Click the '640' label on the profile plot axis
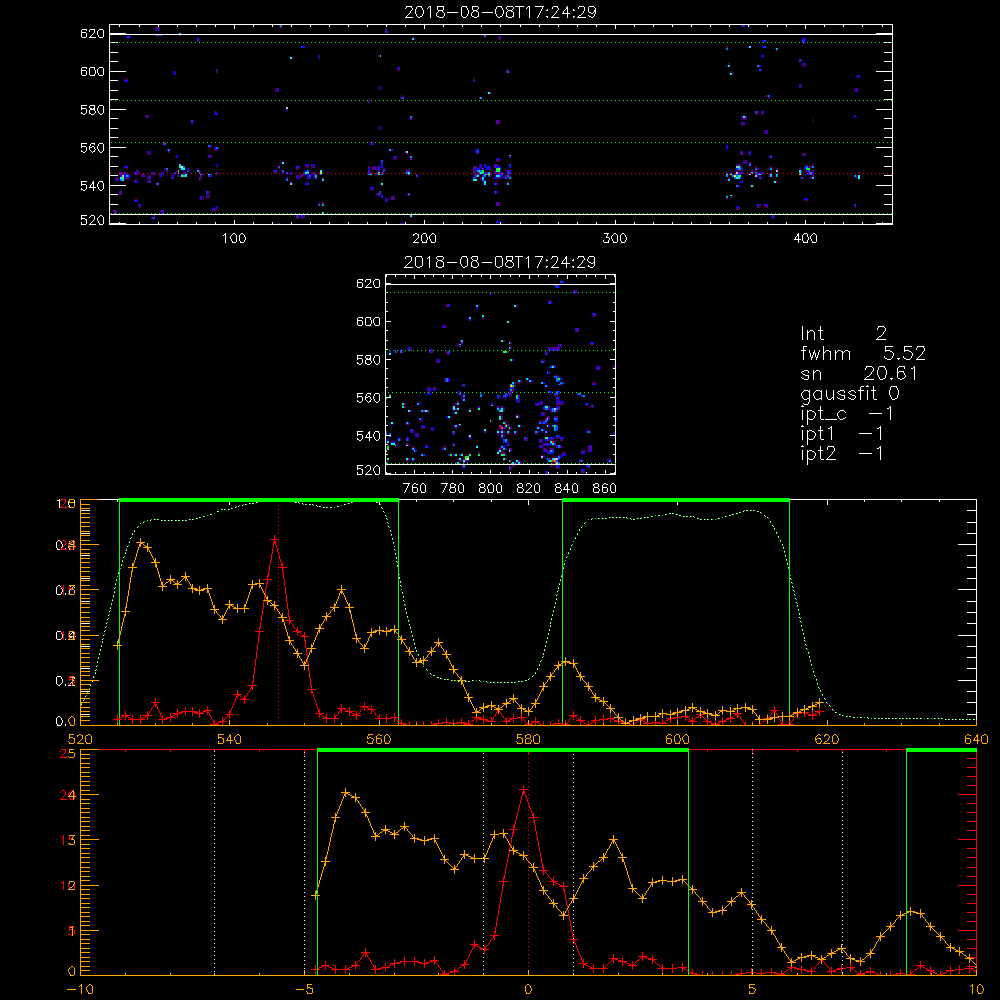This screenshot has width=1000, height=1000. [976, 740]
